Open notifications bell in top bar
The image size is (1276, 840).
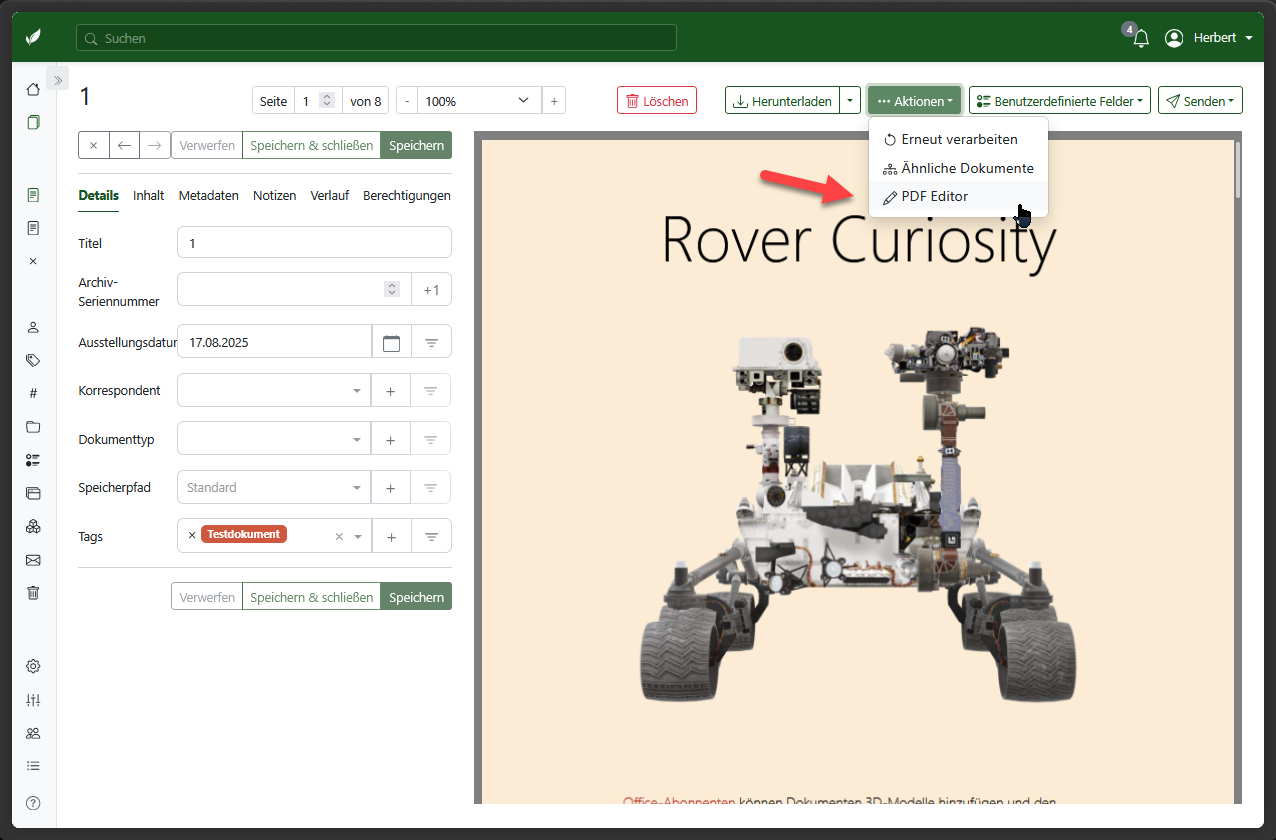(x=1140, y=39)
